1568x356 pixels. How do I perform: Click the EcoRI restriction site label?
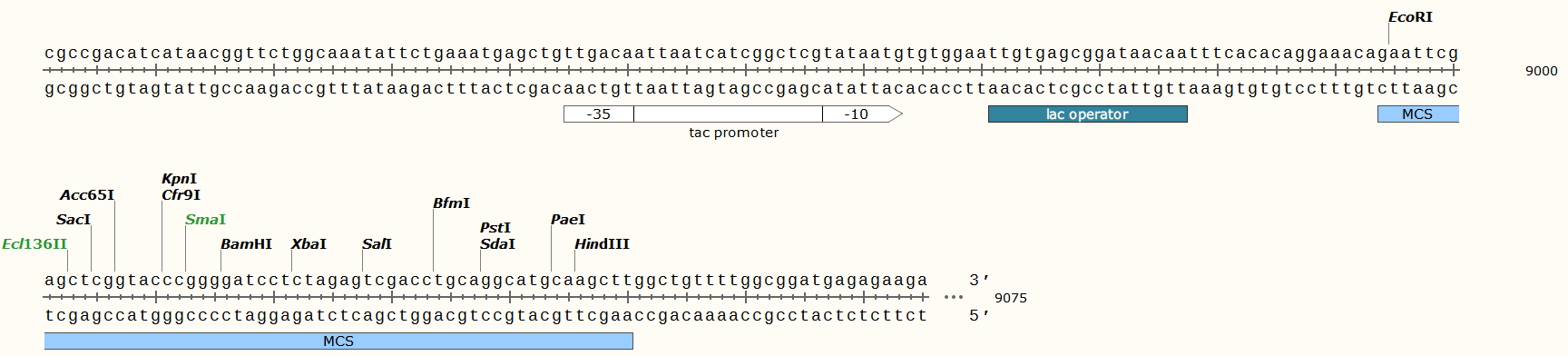pos(1410,17)
